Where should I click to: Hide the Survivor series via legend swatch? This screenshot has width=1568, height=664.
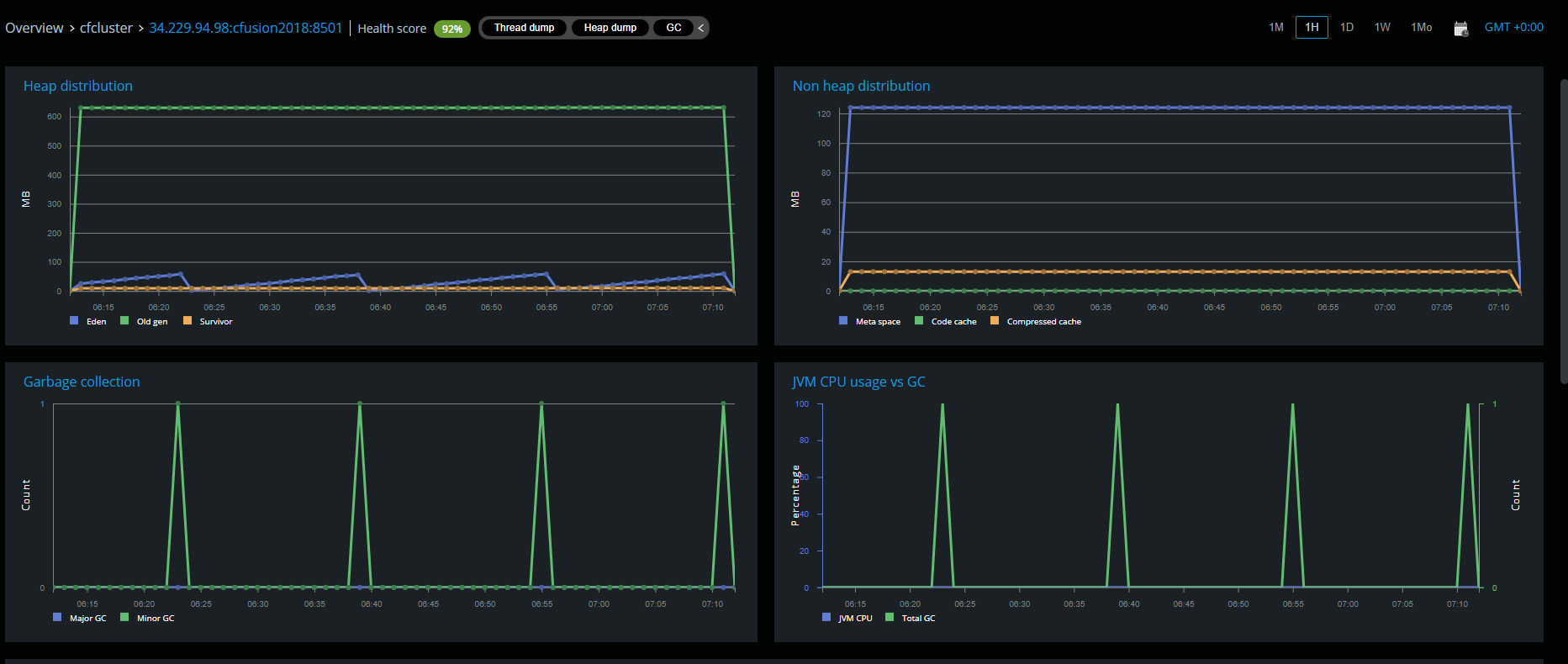[187, 321]
